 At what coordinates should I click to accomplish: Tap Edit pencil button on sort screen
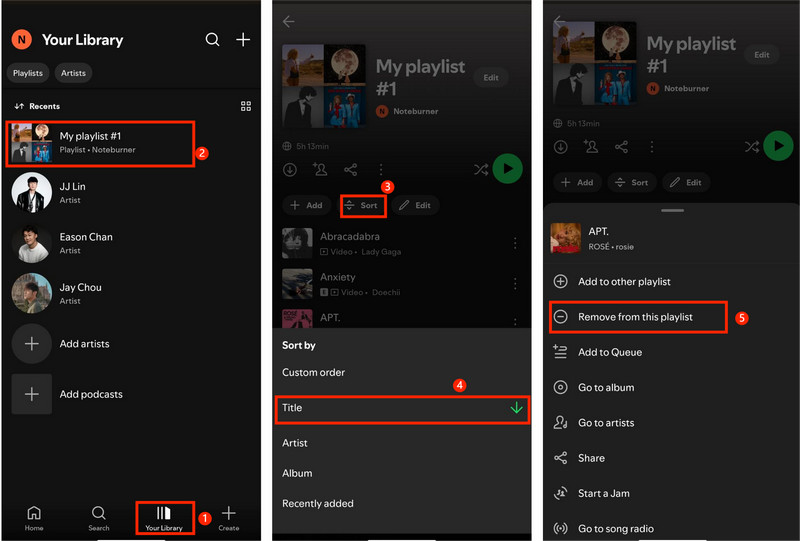pyautogui.click(x=416, y=205)
